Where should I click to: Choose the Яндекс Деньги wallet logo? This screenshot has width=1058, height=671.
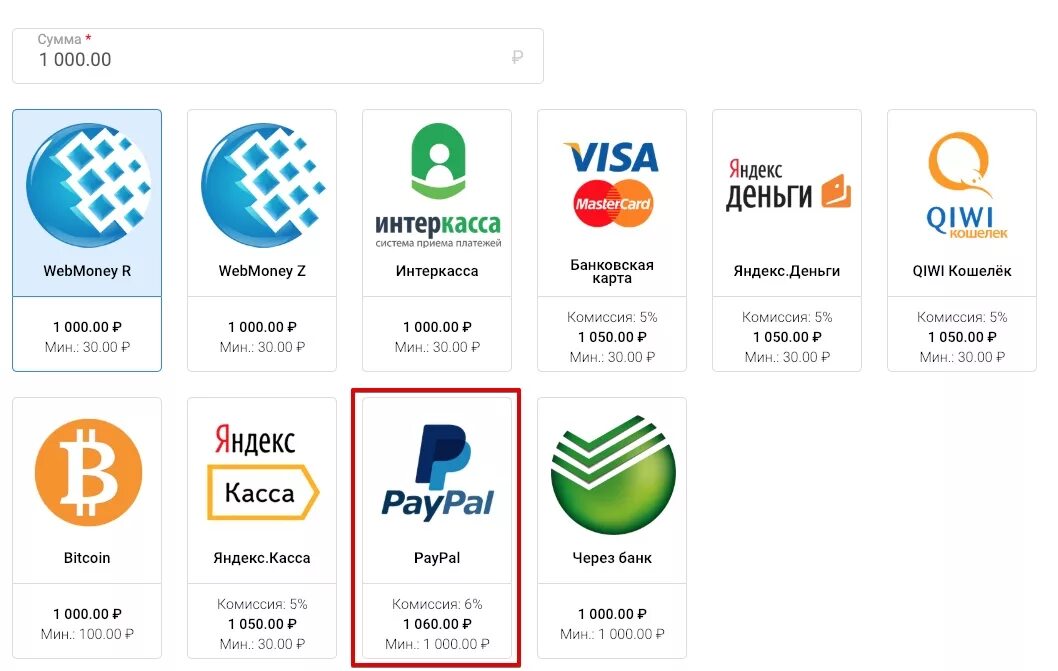[787, 186]
